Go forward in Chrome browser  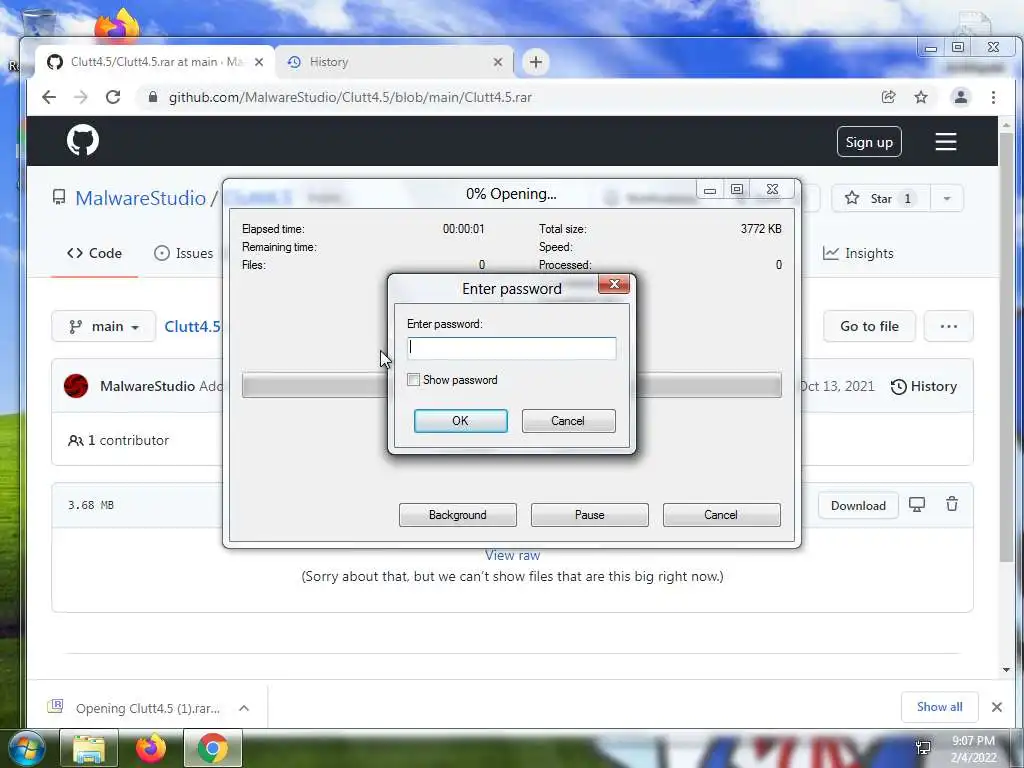click(80, 97)
